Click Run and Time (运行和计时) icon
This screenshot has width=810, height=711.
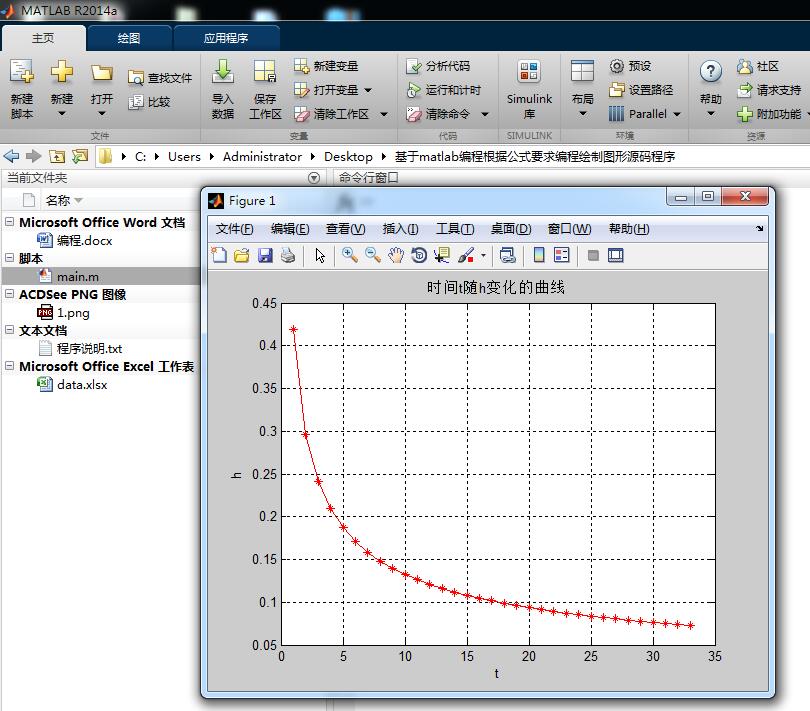(414, 90)
